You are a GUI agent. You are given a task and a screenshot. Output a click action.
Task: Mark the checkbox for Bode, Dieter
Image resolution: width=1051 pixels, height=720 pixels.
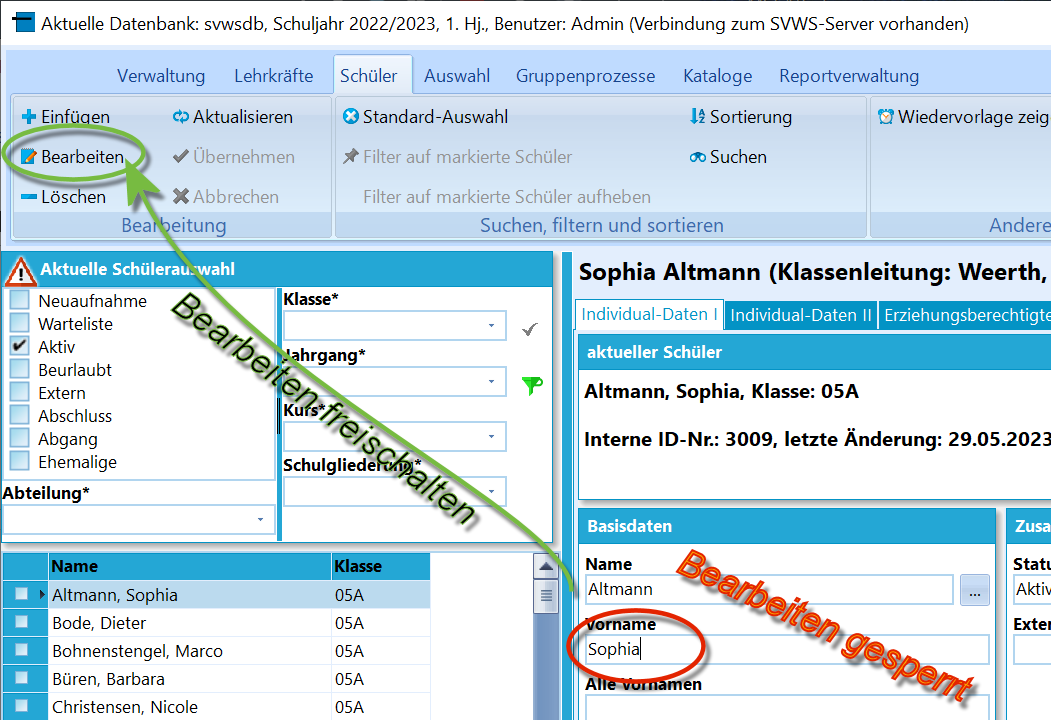tap(21, 621)
